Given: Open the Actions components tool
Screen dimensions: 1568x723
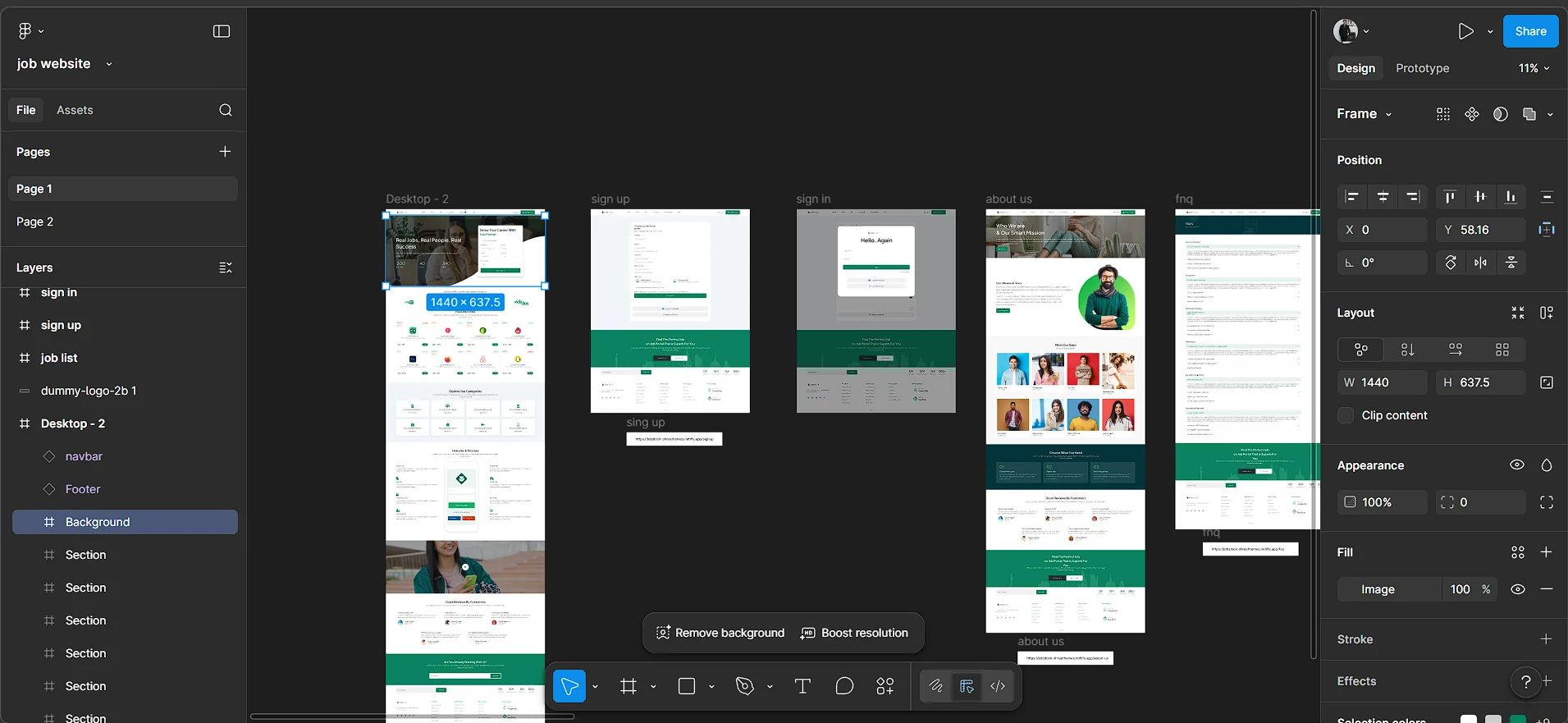Looking at the screenshot, I should tap(885, 686).
